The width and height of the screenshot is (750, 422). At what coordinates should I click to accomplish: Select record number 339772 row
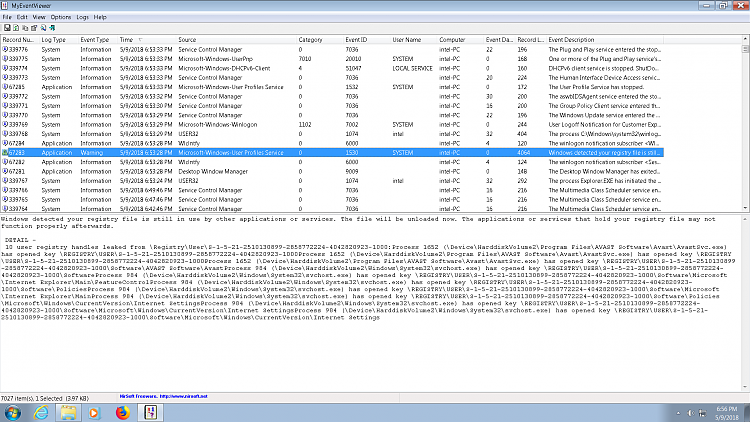331,96
